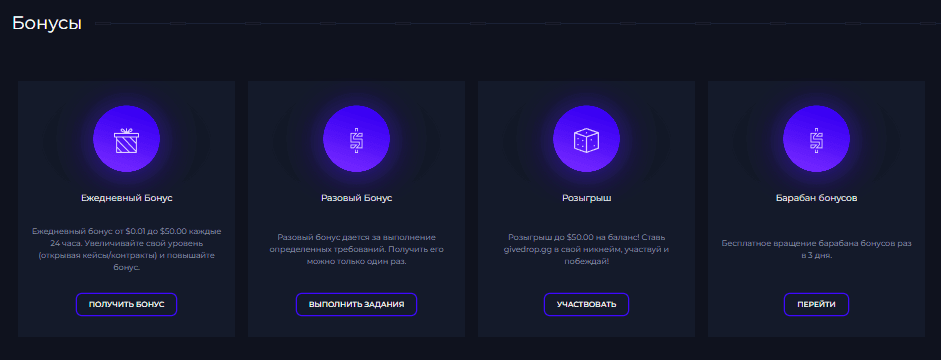This screenshot has height=360, width=941.
Task: Click the dice cube icon above Розыгрыш
Action: (x=586, y=140)
